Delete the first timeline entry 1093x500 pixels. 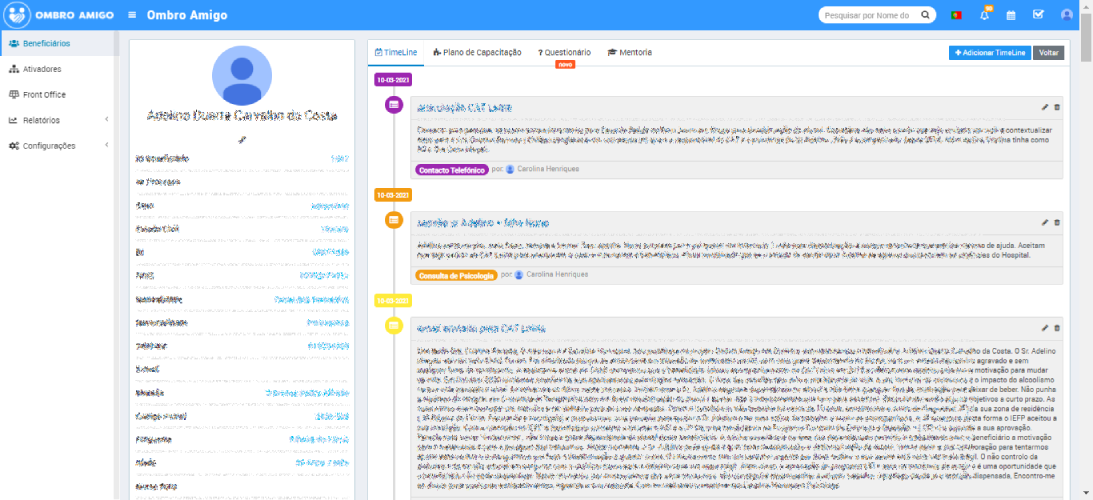1057,107
